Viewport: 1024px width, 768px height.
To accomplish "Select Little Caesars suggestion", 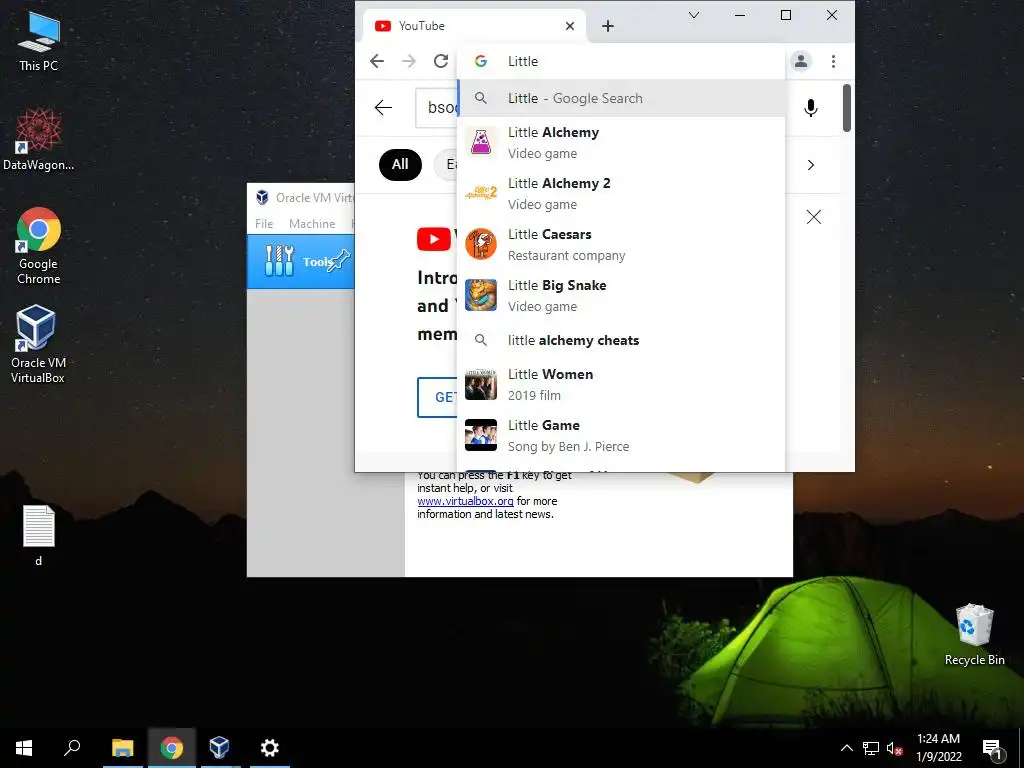I will [x=621, y=244].
